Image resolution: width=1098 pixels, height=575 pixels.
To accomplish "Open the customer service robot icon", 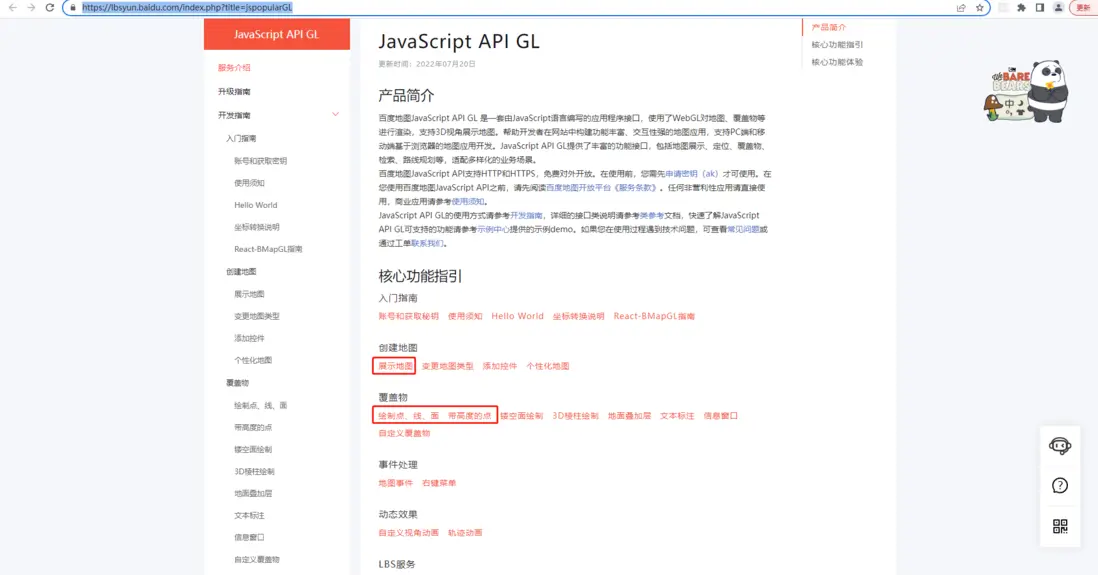I will [x=1059, y=445].
